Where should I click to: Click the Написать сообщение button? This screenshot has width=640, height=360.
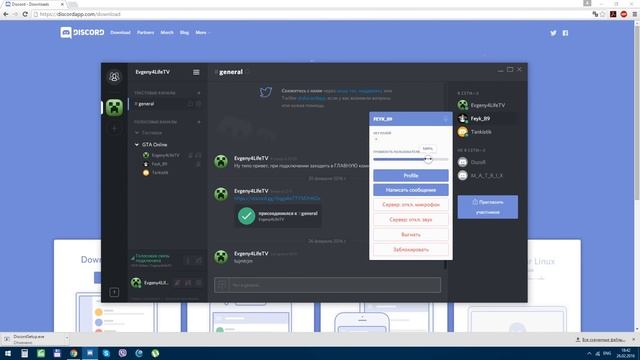point(411,190)
